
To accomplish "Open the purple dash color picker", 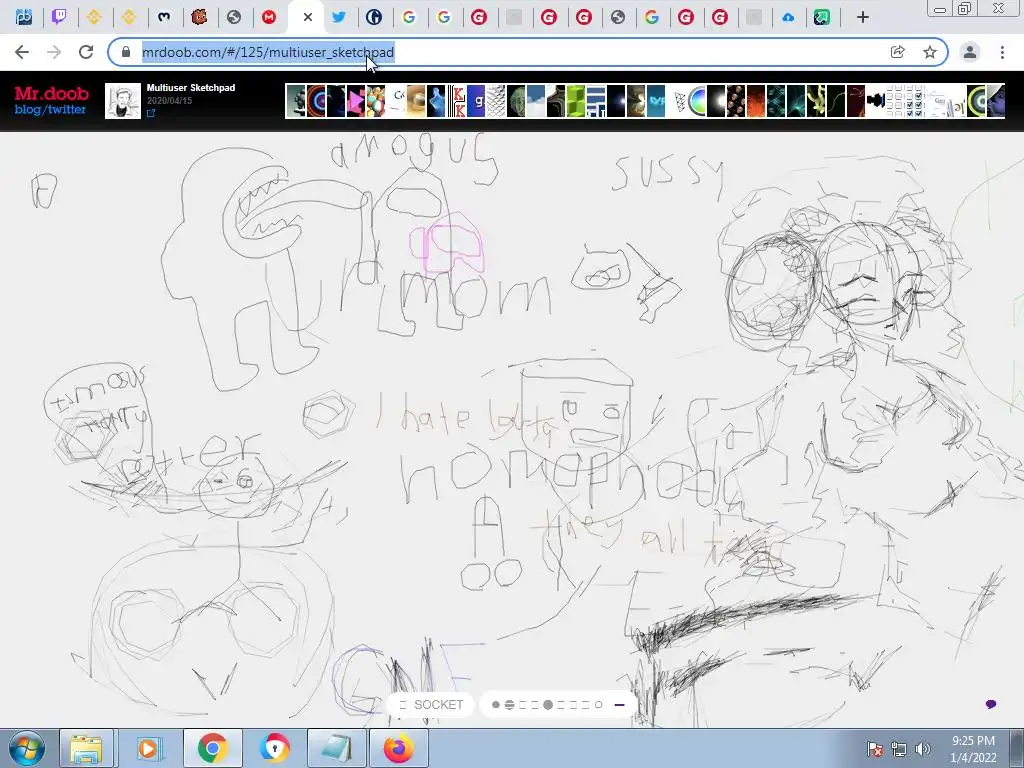I will click(619, 705).
